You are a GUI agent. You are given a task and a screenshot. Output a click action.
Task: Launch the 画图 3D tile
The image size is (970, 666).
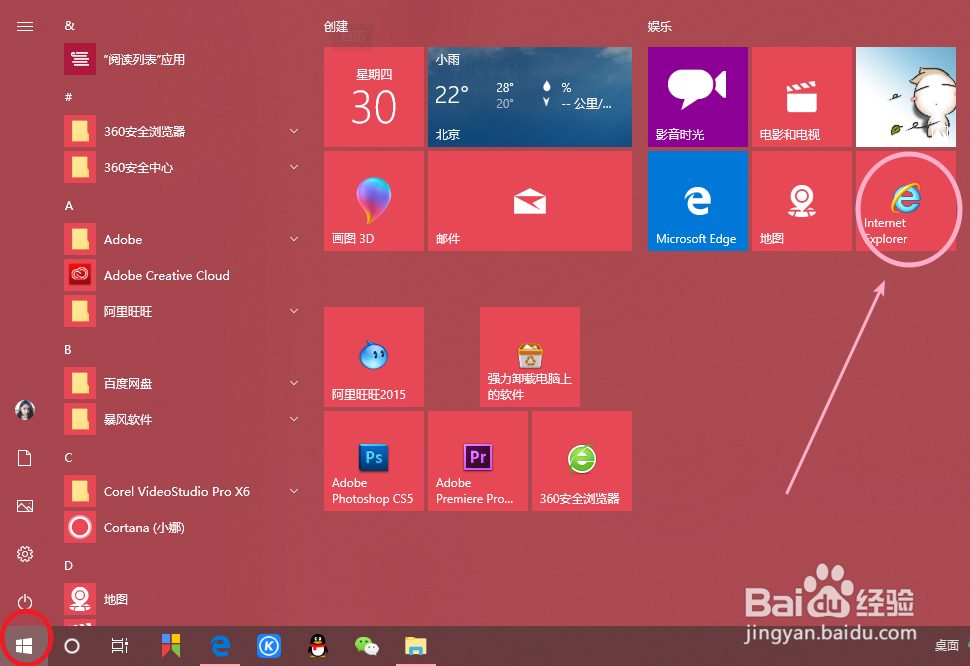click(374, 201)
